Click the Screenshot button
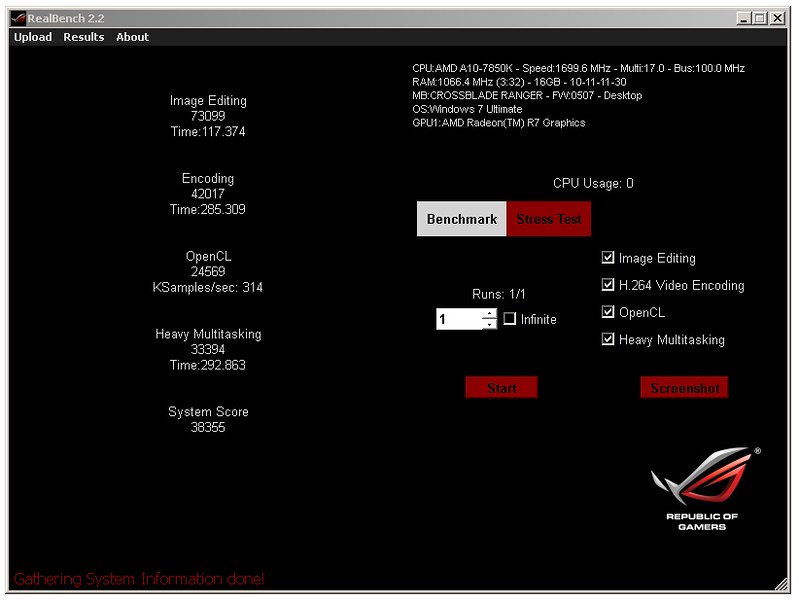The width and height of the screenshot is (799, 601). tap(684, 388)
